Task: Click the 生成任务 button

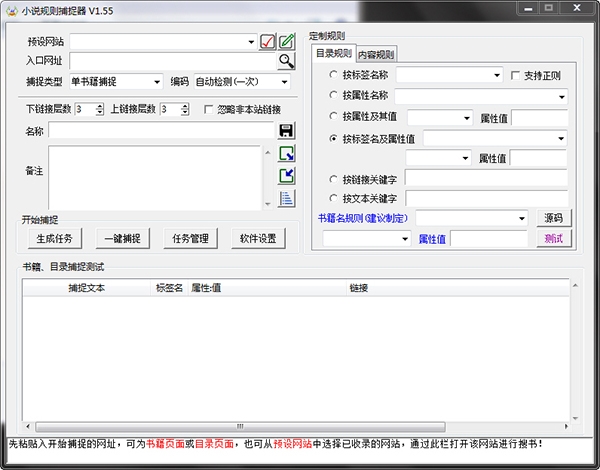Action: point(55,239)
